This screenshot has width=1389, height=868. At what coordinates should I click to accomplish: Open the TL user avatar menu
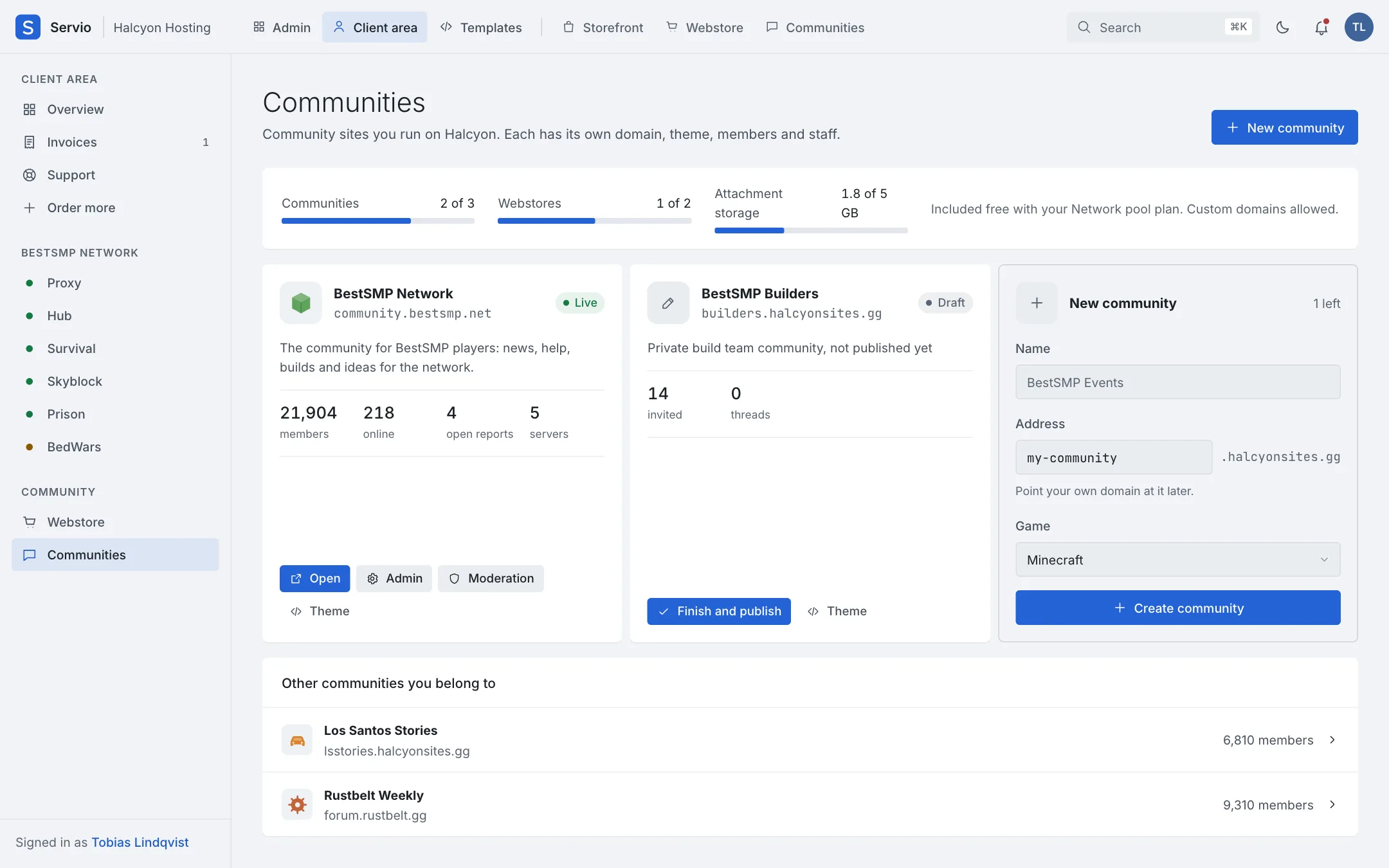point(1359,27)
